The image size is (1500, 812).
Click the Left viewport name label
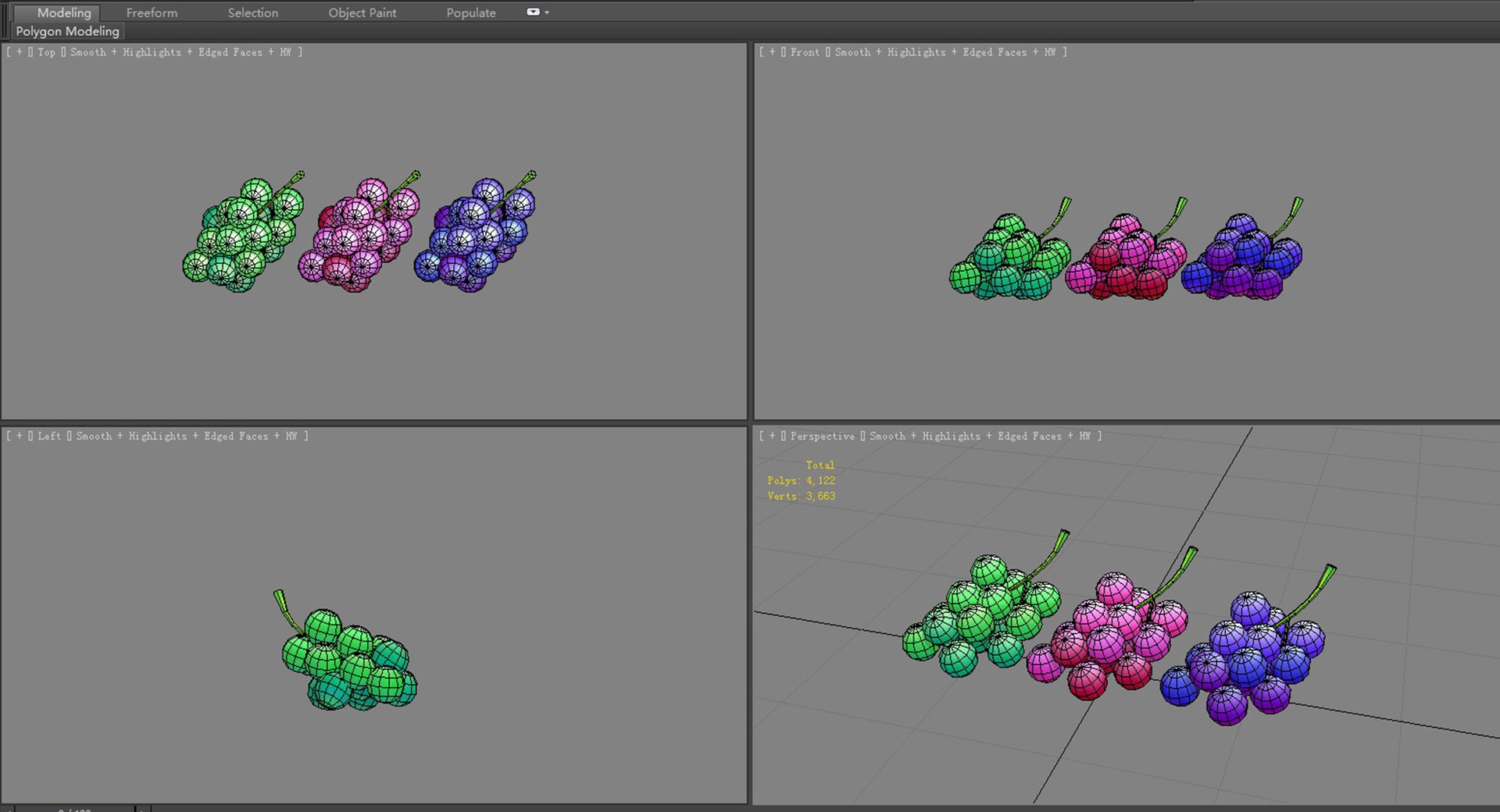coord(49,436)
